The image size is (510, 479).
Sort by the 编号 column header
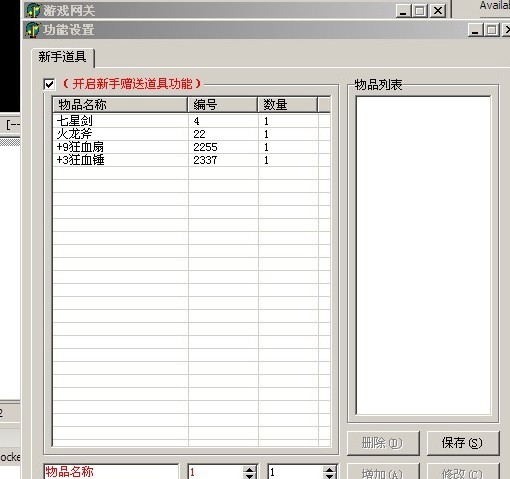[x=223, y=105]
